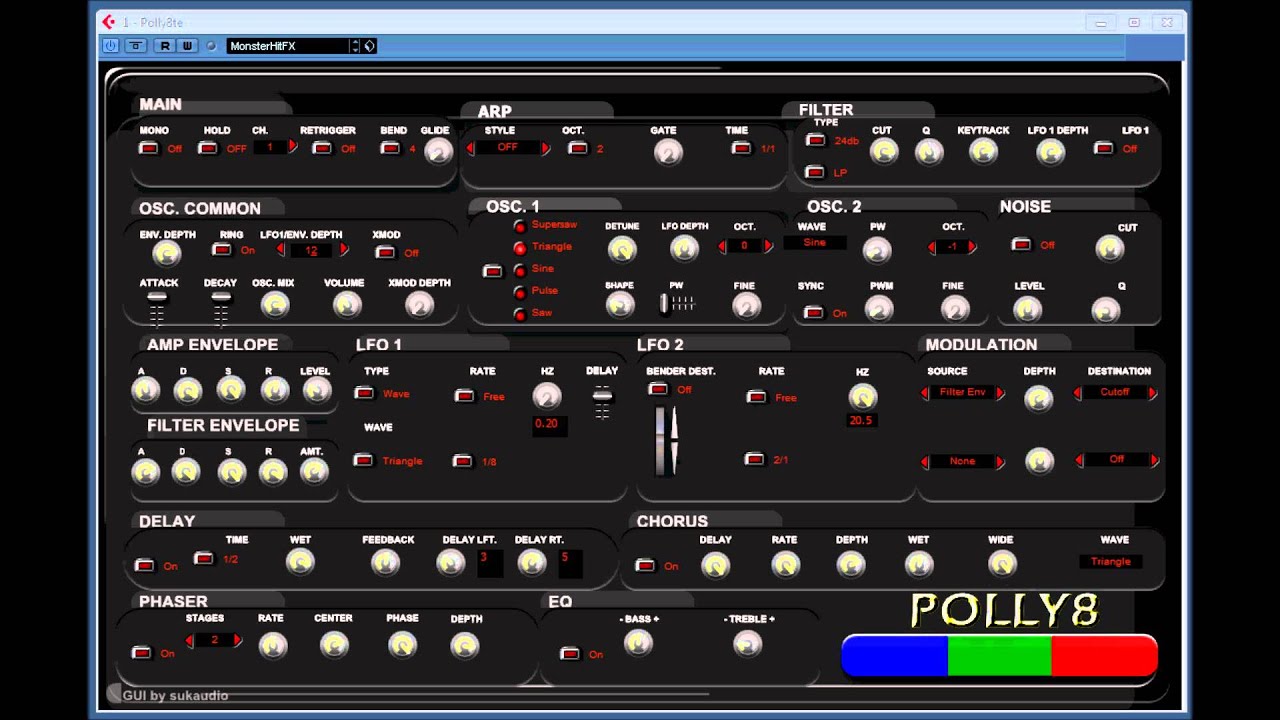Click the phaser CENTER knob
1280x720 pixels.
click(x=334, y=645)
